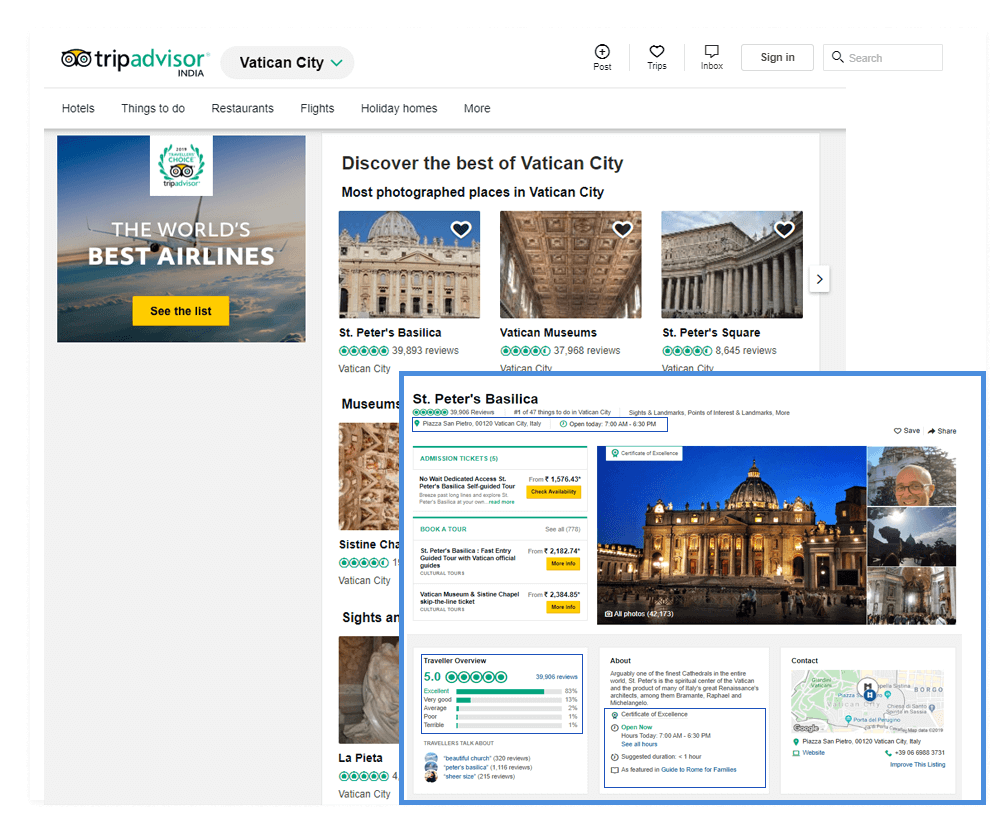
Task: Click the Excellent 83% rating bar
Action: tap(509, 692)
